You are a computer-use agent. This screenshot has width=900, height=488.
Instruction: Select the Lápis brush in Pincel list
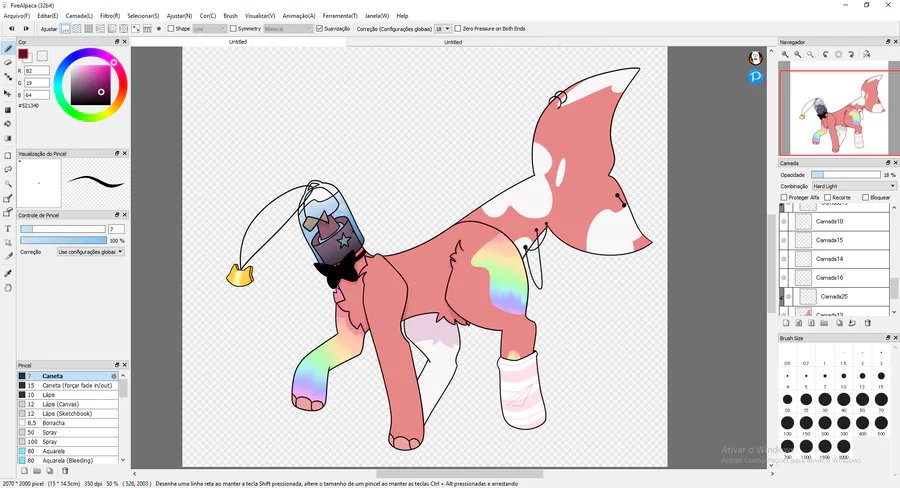[x=68, y=395]
